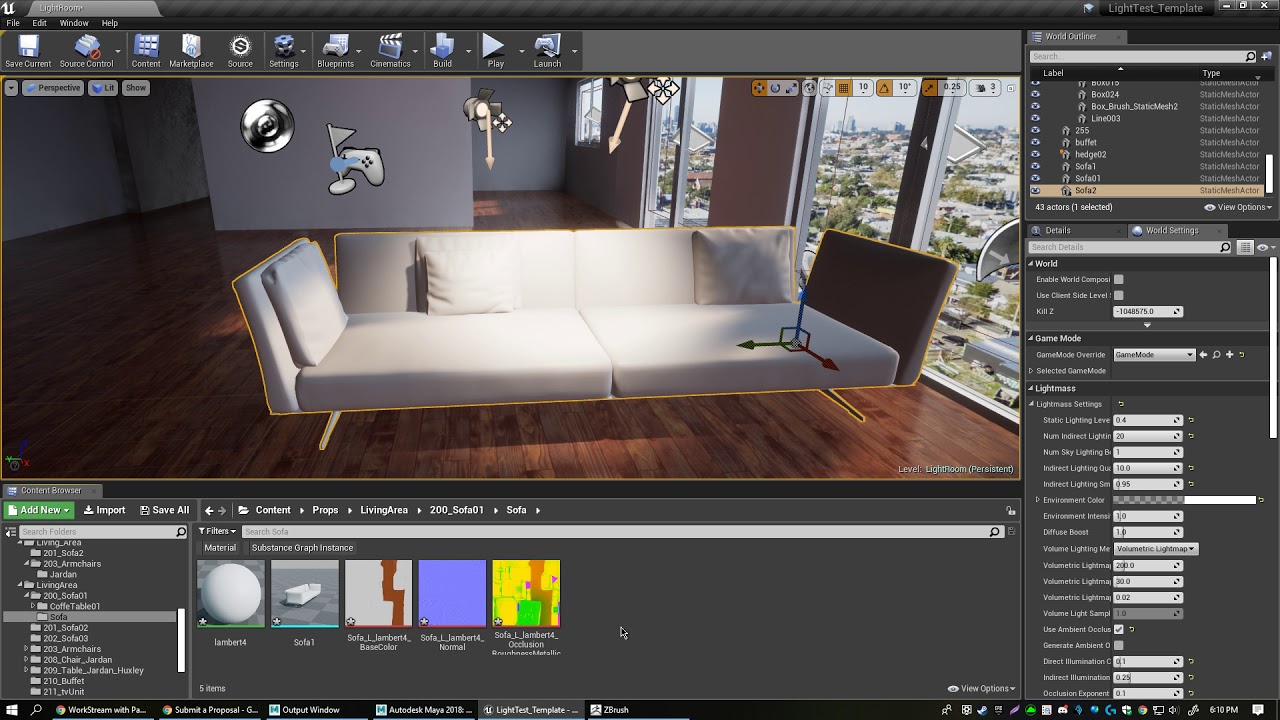Open the File menu

pos(13,23)
